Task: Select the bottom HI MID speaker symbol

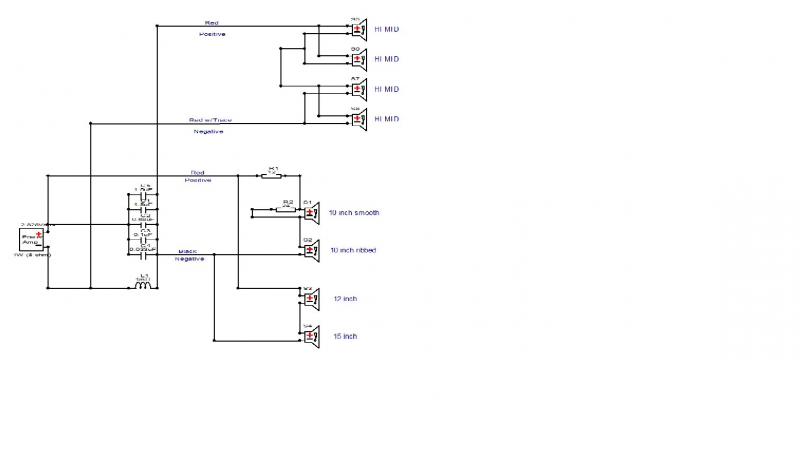Action: (x=358, y=118)
